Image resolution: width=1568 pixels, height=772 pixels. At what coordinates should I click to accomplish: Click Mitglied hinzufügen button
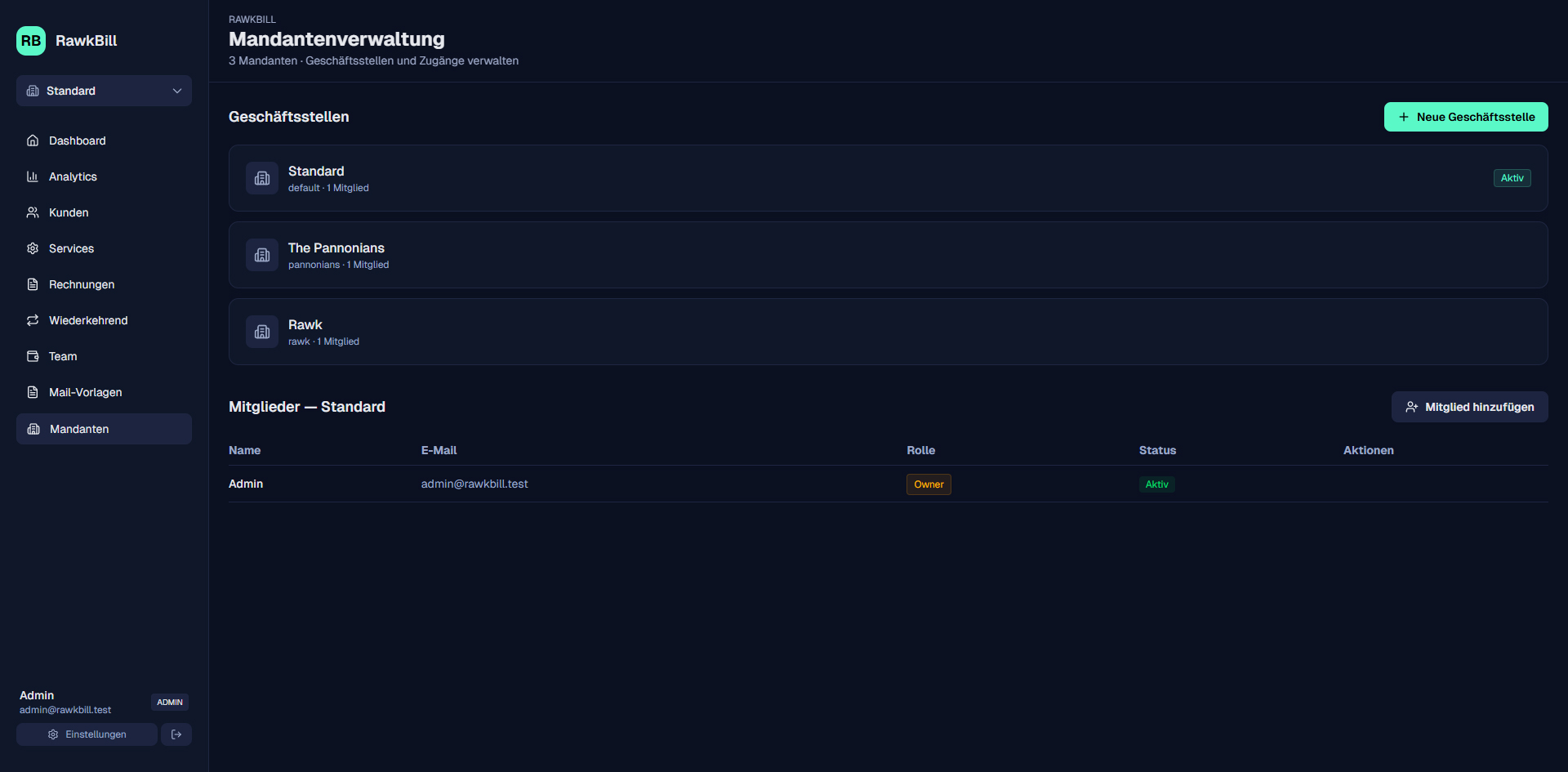[1469, 407]
